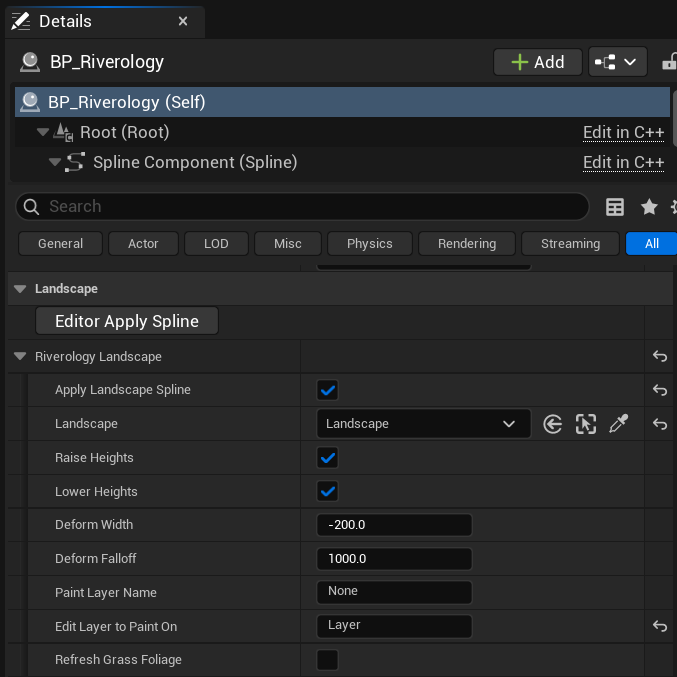Select Spline Component in component tree
Image resolution: width=677 pixels, height=677 pixels.
click(194, 162)
